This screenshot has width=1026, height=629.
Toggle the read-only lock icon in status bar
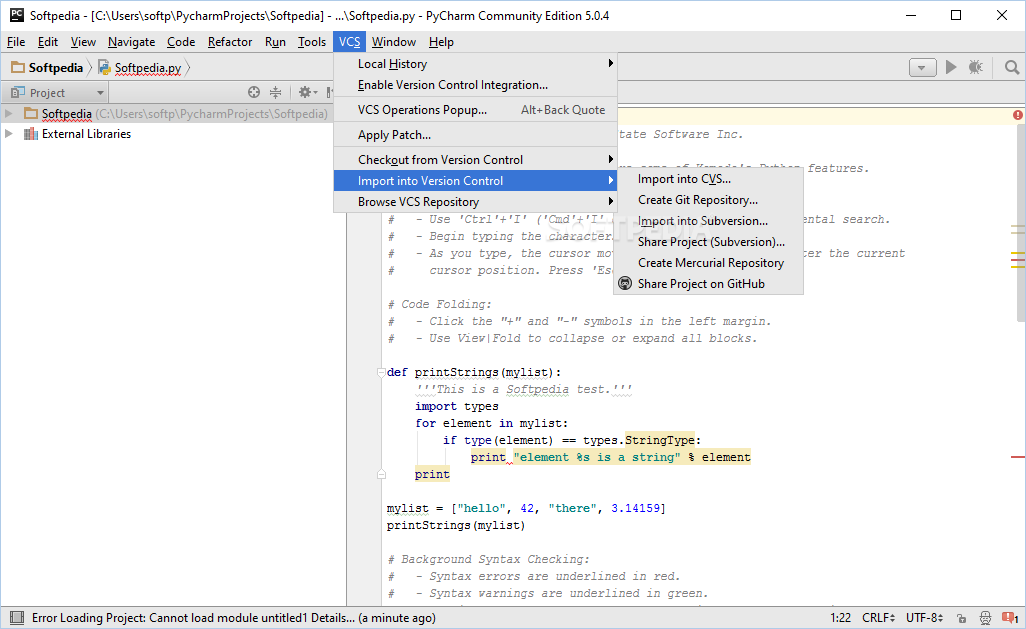coord(961,618)
